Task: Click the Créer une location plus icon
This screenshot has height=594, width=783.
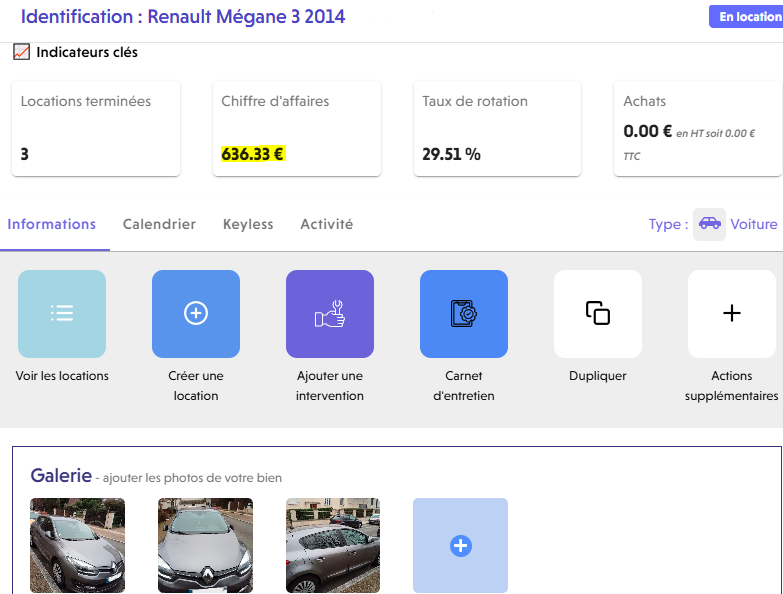Action: (x=196, y=314)
